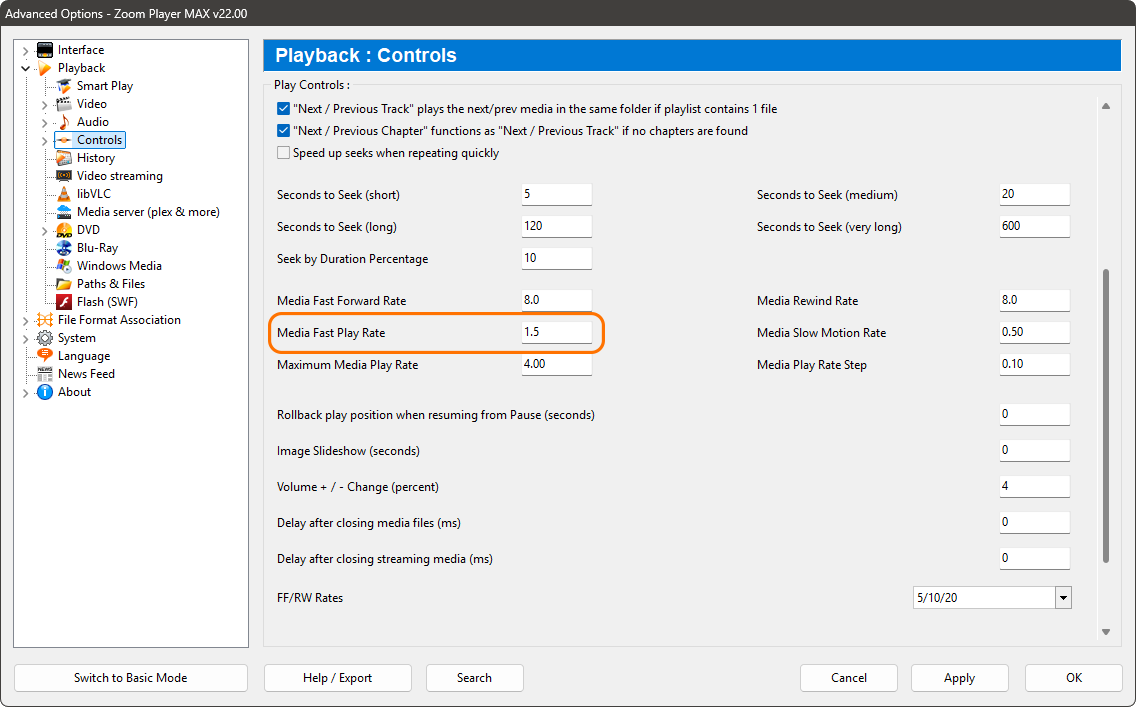Open the DVD settings section
The image size is (1136, 707).
[x=62, y=229]
